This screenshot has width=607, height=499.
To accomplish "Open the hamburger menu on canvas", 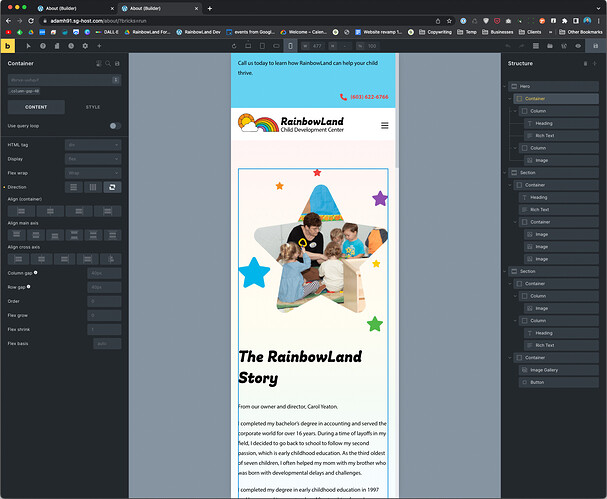I will (x=384, y=125).
